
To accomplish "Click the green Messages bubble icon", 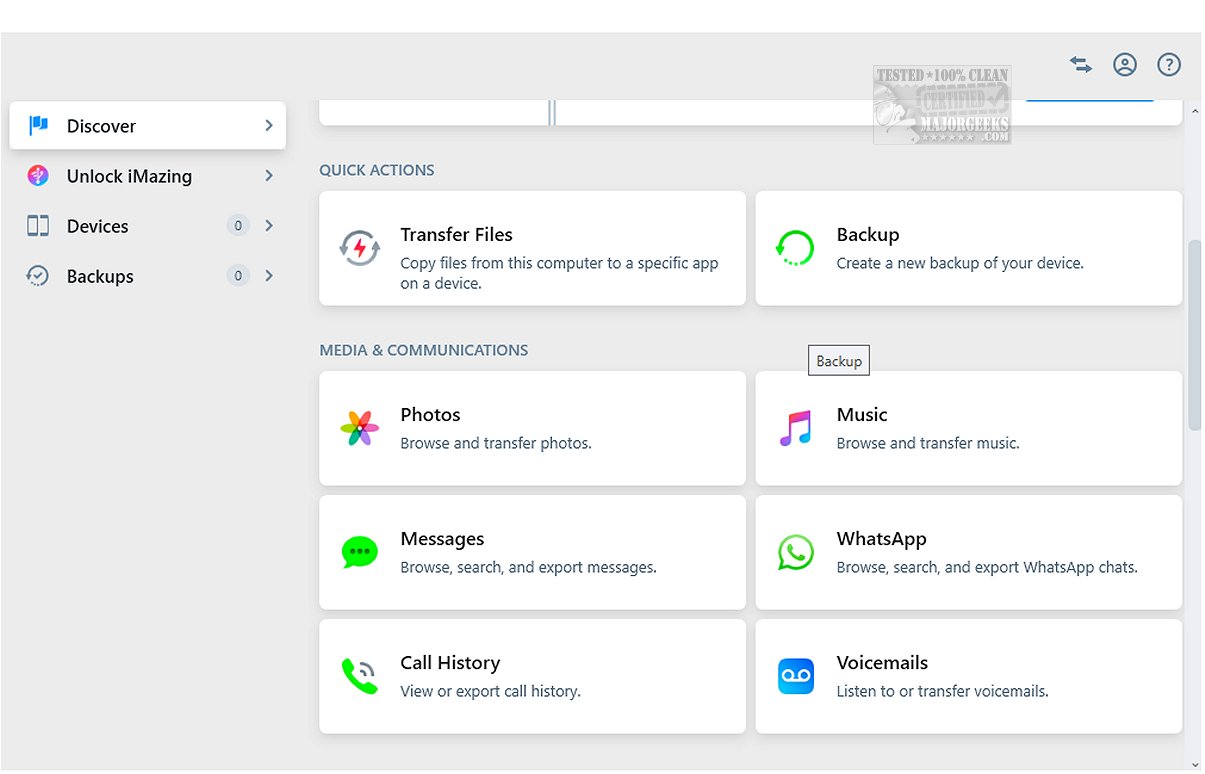I will point(359,552).
